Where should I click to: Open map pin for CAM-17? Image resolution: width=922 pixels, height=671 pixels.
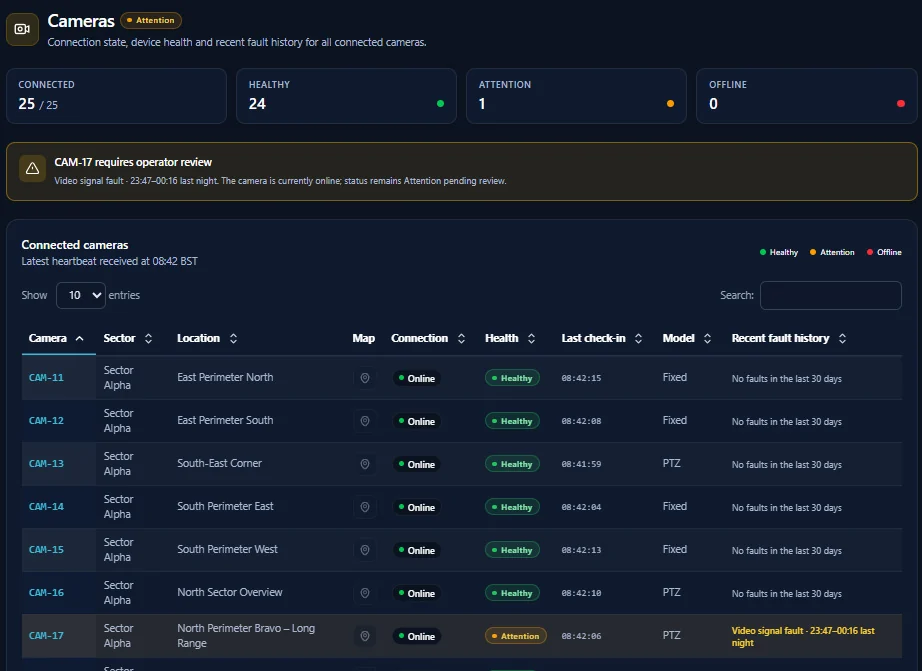pos(365,636)
